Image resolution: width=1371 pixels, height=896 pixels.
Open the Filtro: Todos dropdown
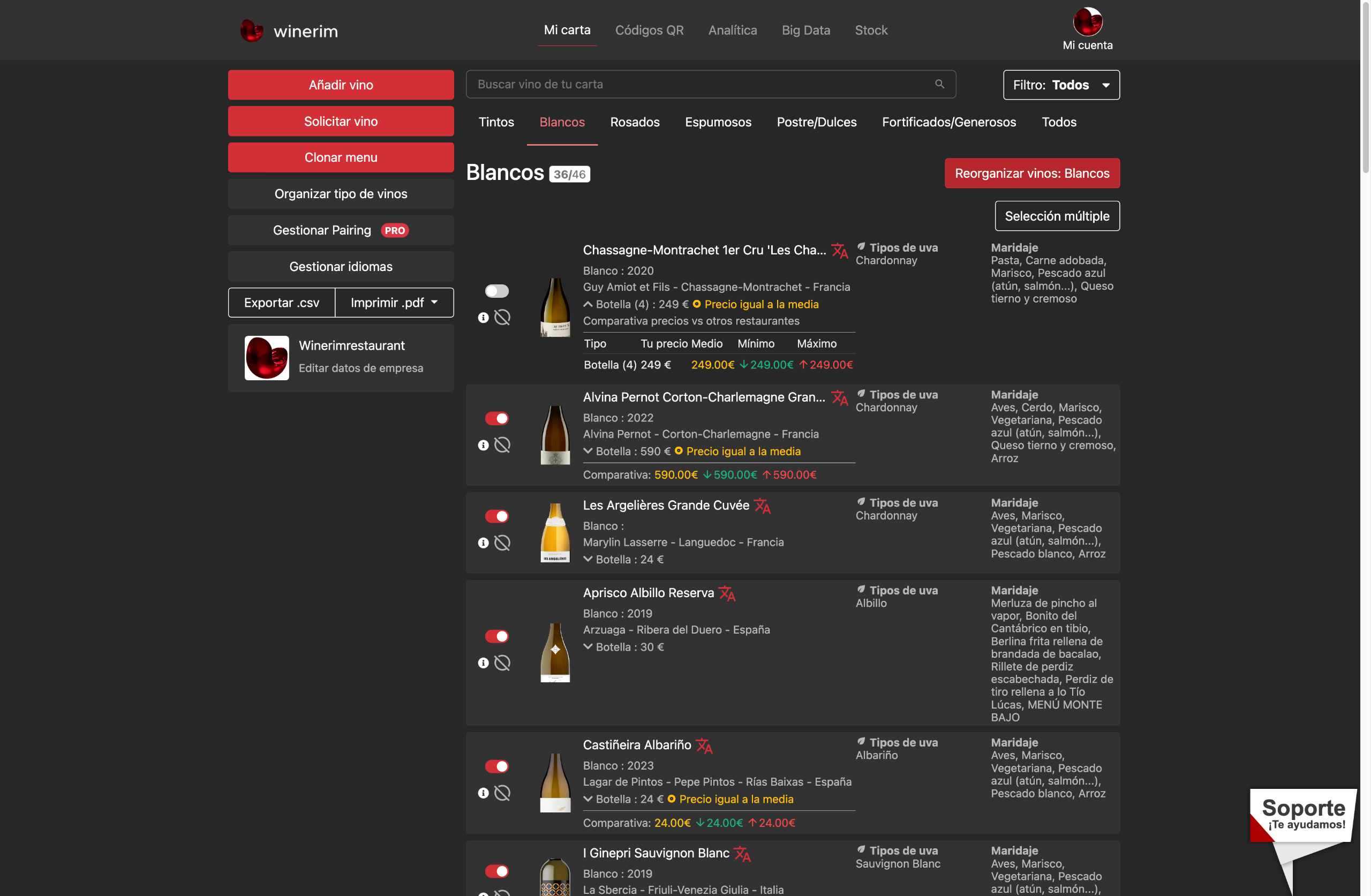coord(1061,85)
